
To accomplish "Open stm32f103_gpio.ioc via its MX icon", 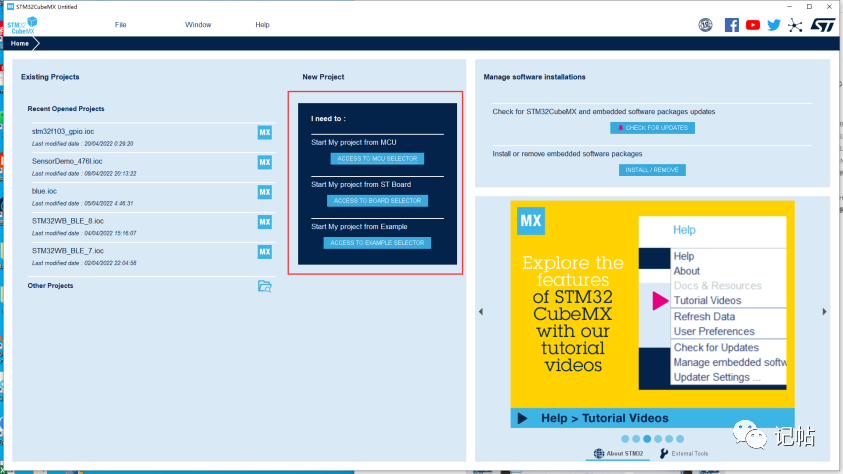I will point(265,132).
